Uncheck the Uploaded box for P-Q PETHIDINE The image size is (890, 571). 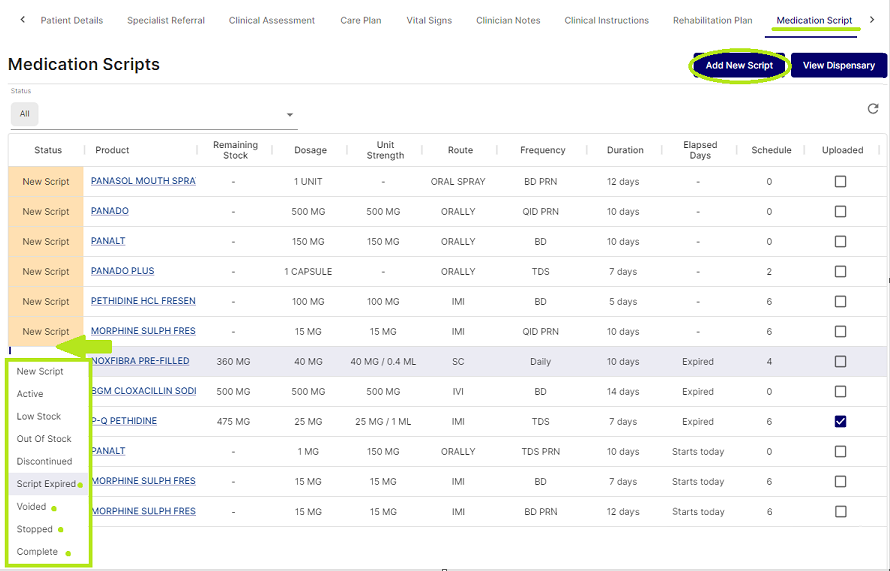(x=840, y=422)
